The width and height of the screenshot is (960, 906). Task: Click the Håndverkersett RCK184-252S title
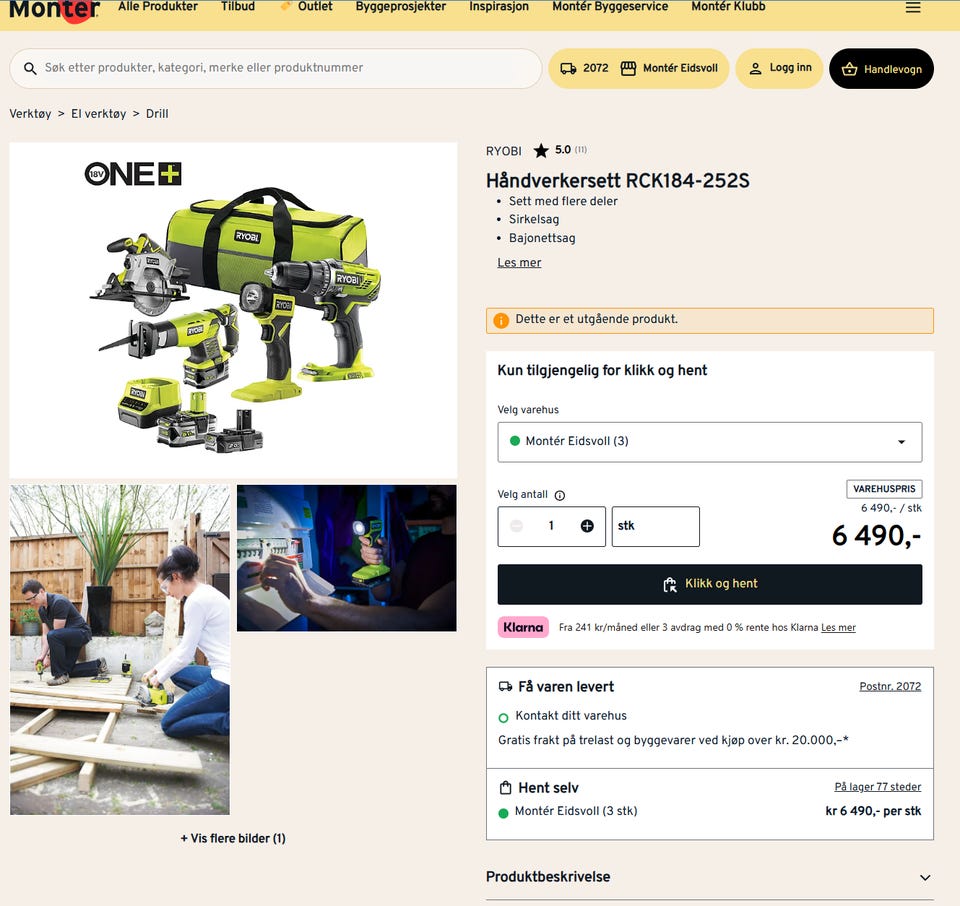(x=617, y=181)
